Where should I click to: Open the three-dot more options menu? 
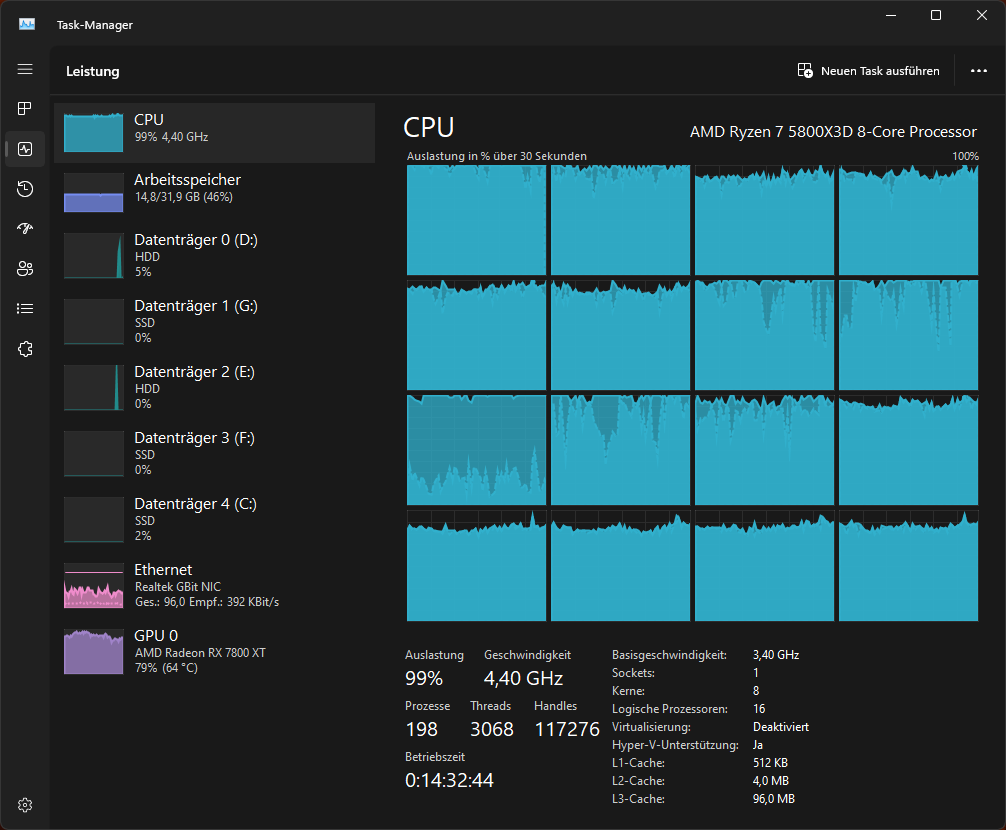click(978, 71)
